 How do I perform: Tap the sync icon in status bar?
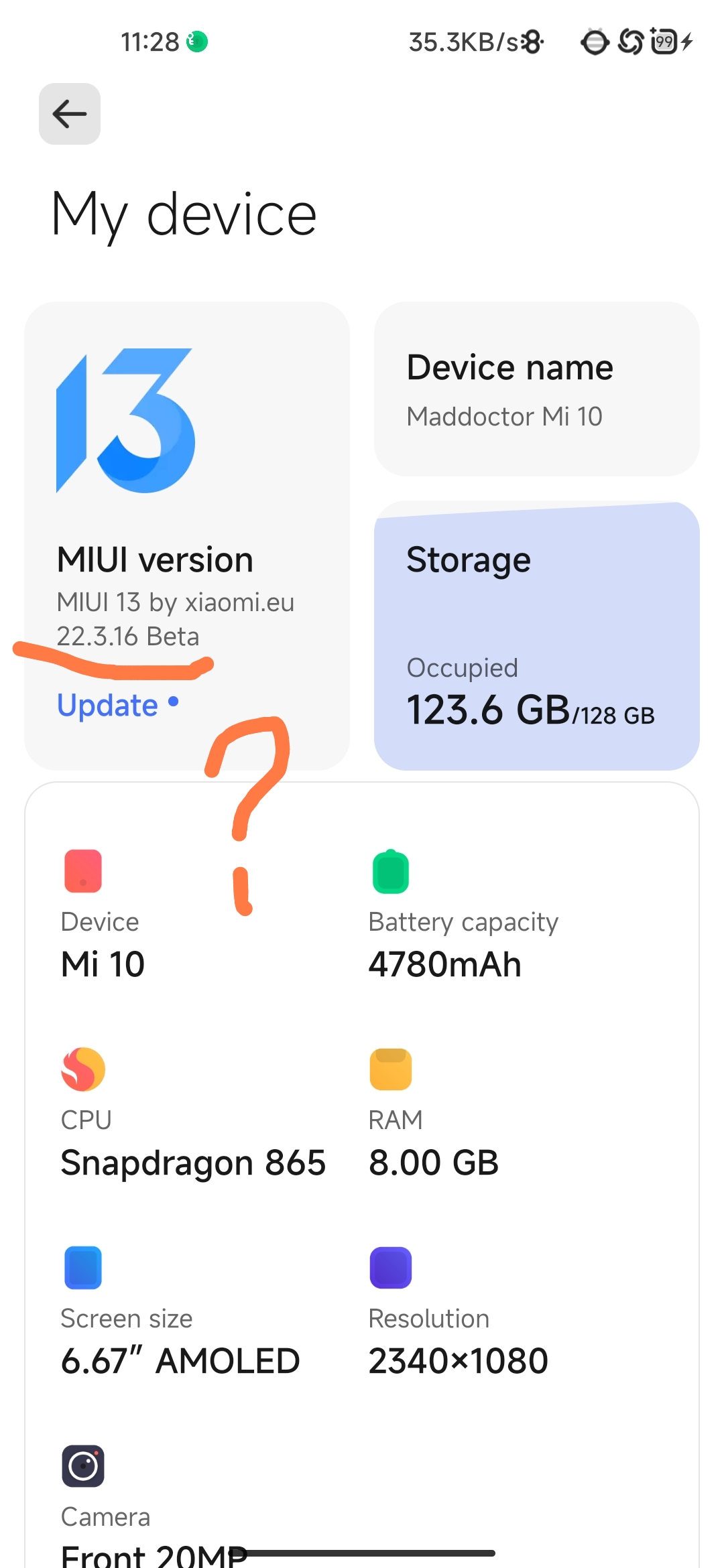click(631, 42)
